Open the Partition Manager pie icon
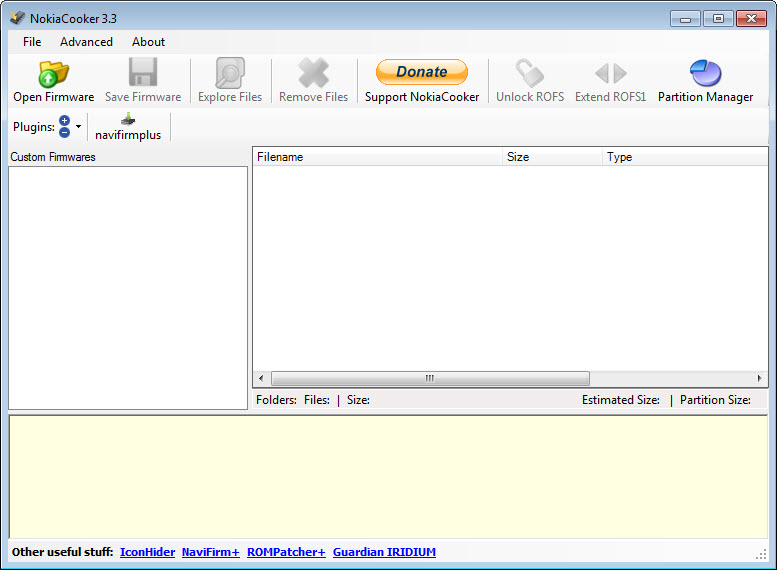This screenshot has width=777, height=570. [x=705, y=73]
